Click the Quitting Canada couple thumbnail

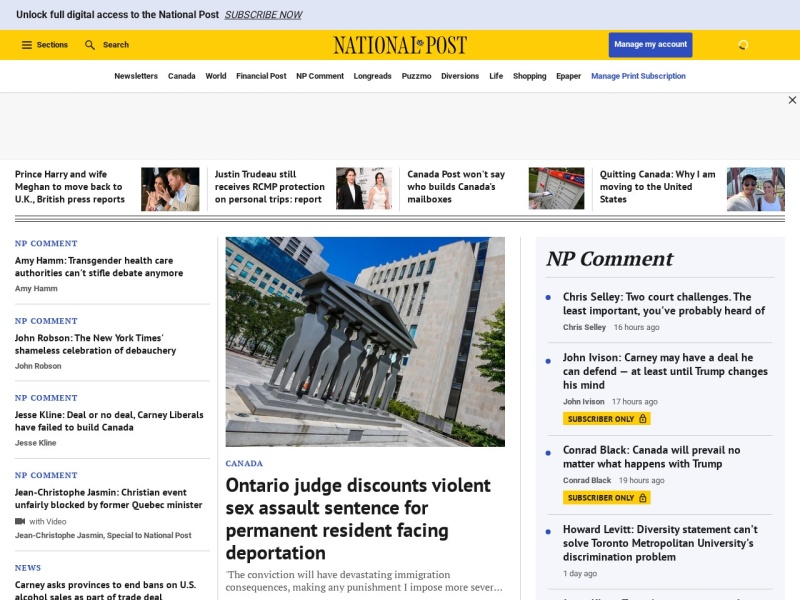point(756,189)
